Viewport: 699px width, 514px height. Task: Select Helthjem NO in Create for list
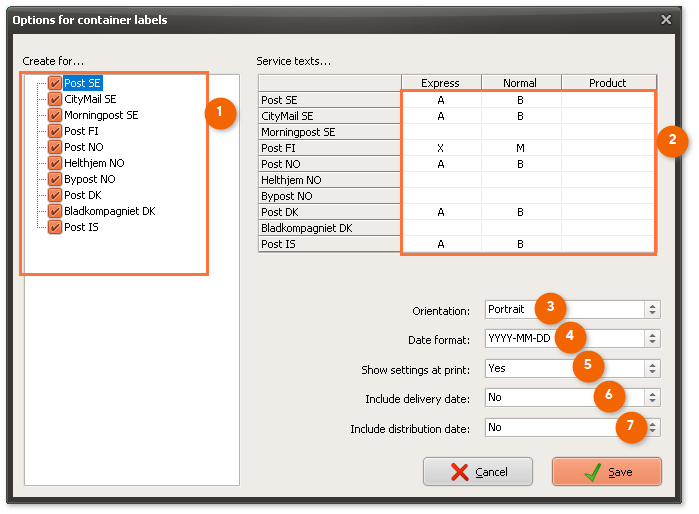pyautogui.click(x=94, y=163)
